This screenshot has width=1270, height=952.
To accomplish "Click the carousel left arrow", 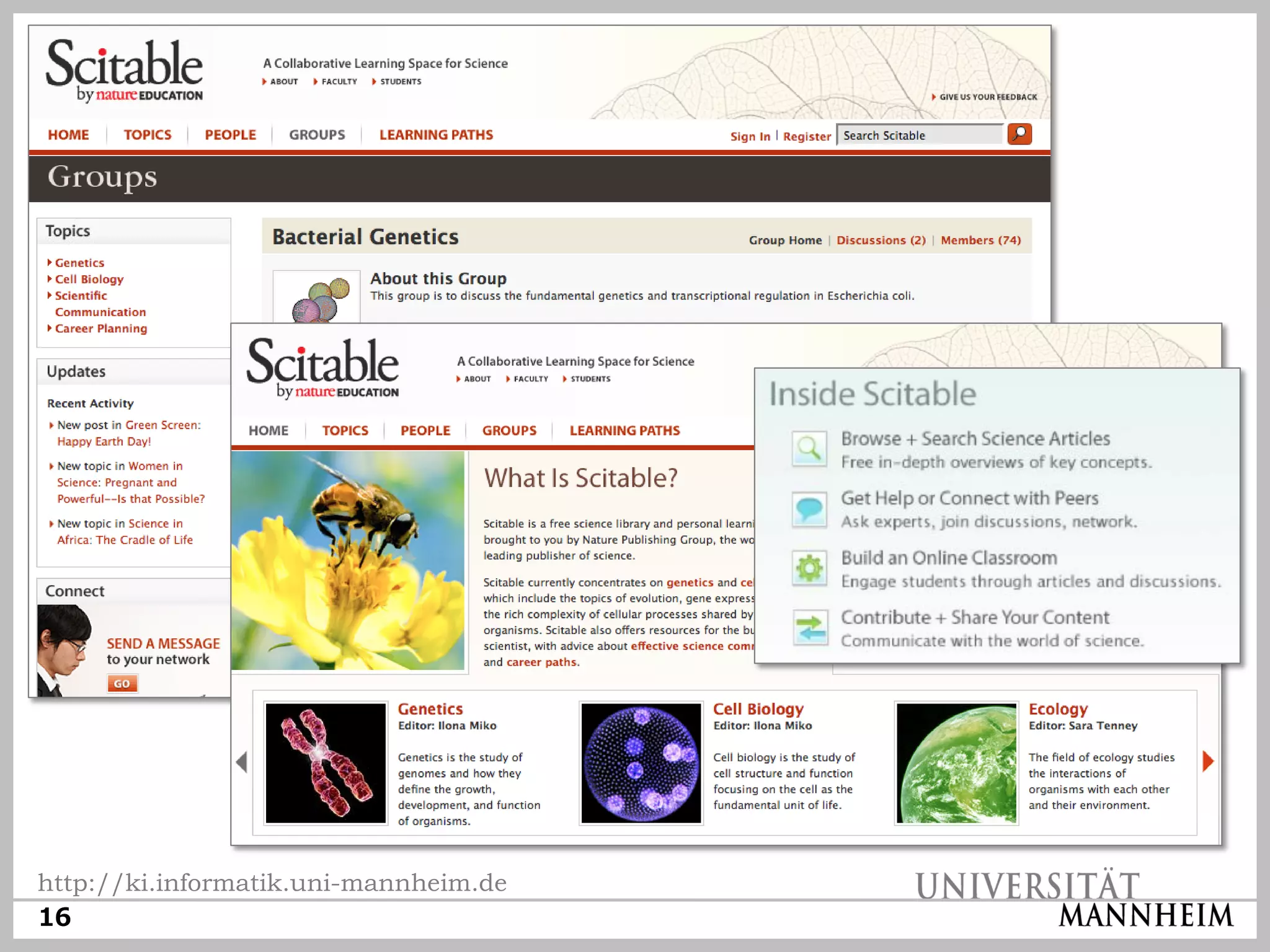I will [x=242, y=762].
